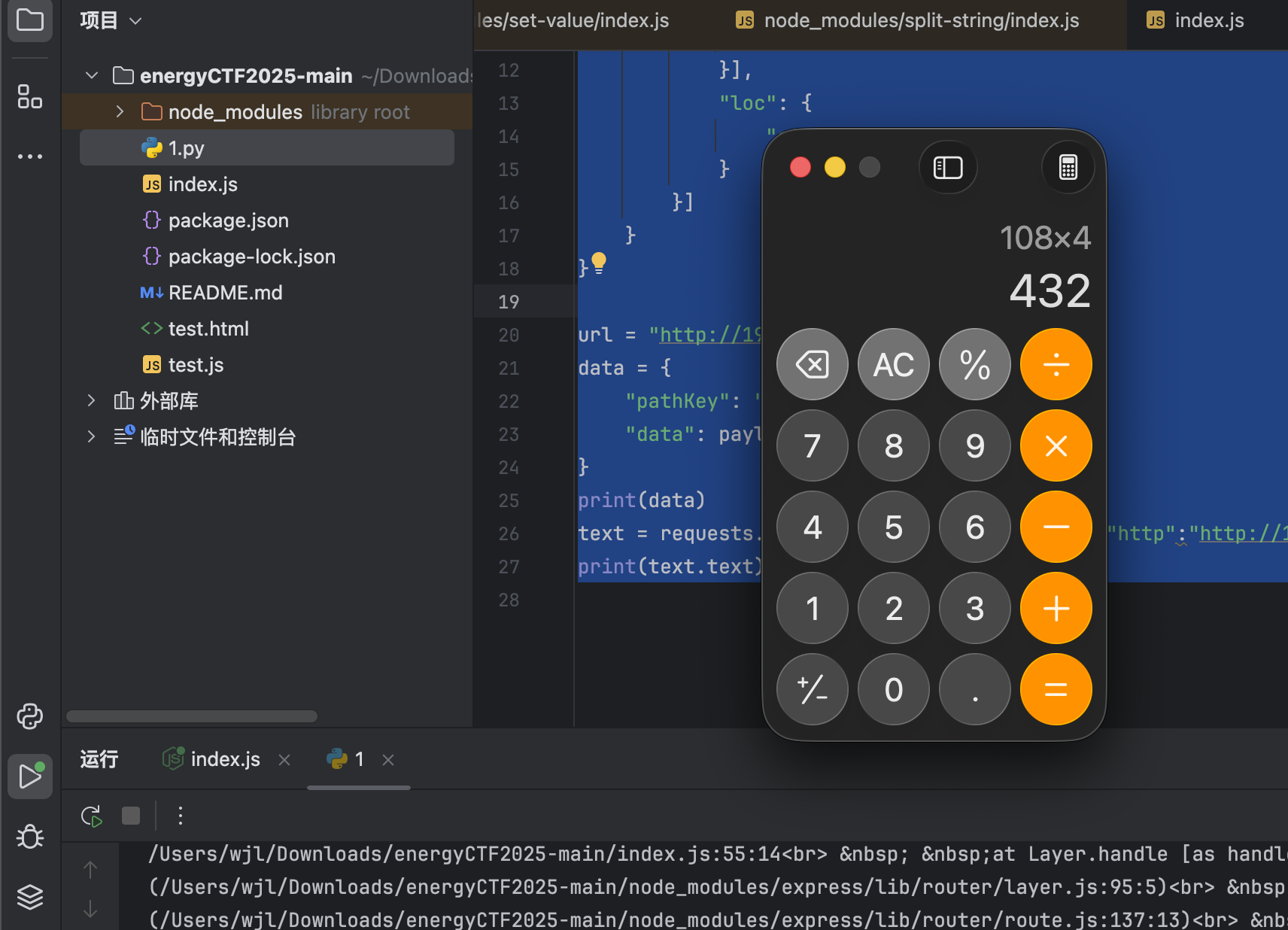Screen dimensions: 1288x930
Task: Open the calculator mode switcher icon
Action: (x=1068, y=167)
